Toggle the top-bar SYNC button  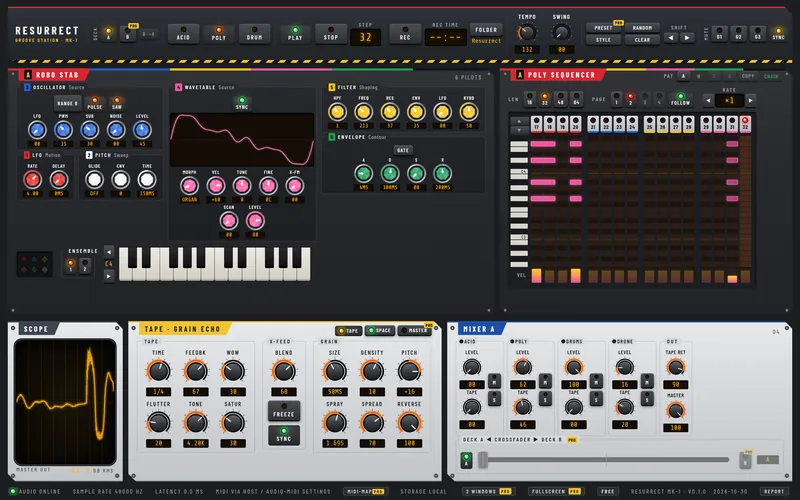(778, 34)
